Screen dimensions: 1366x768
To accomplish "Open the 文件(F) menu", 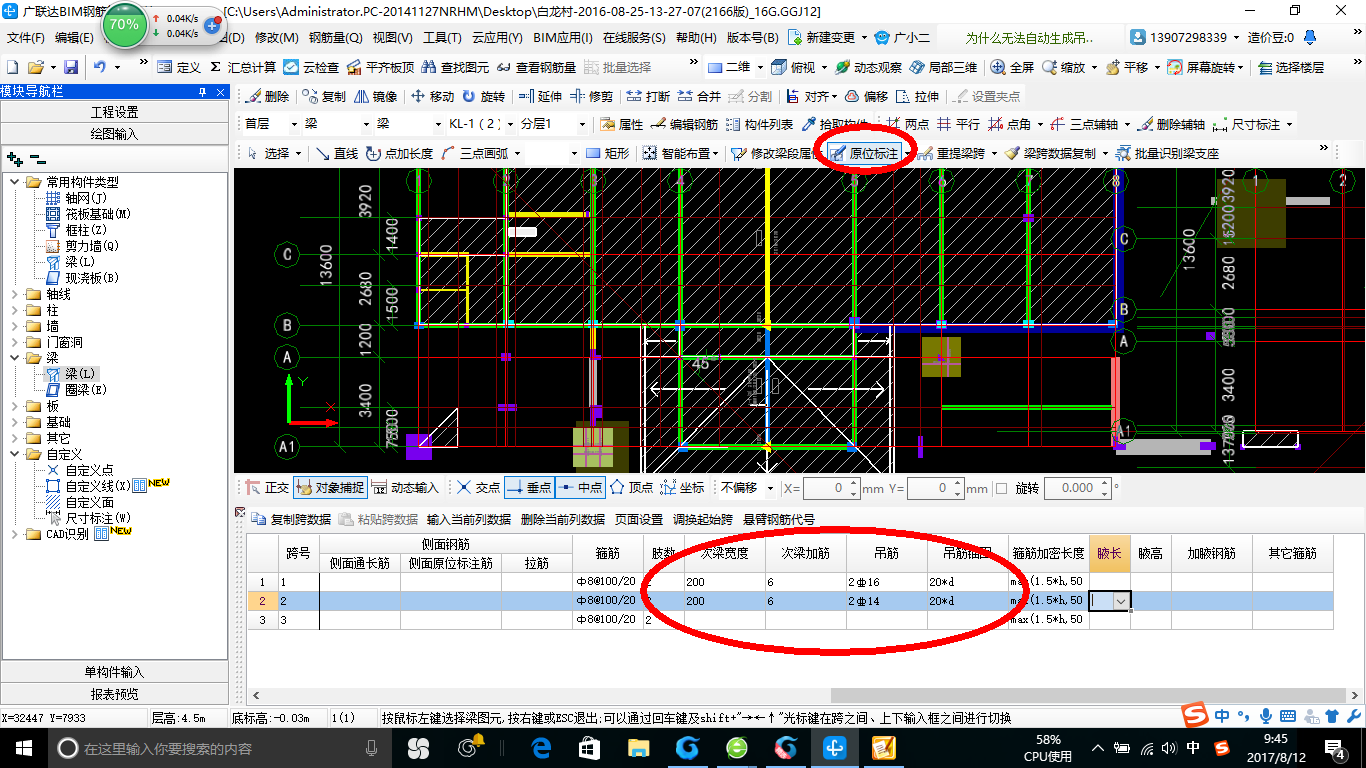I will [x=26, y=38].
